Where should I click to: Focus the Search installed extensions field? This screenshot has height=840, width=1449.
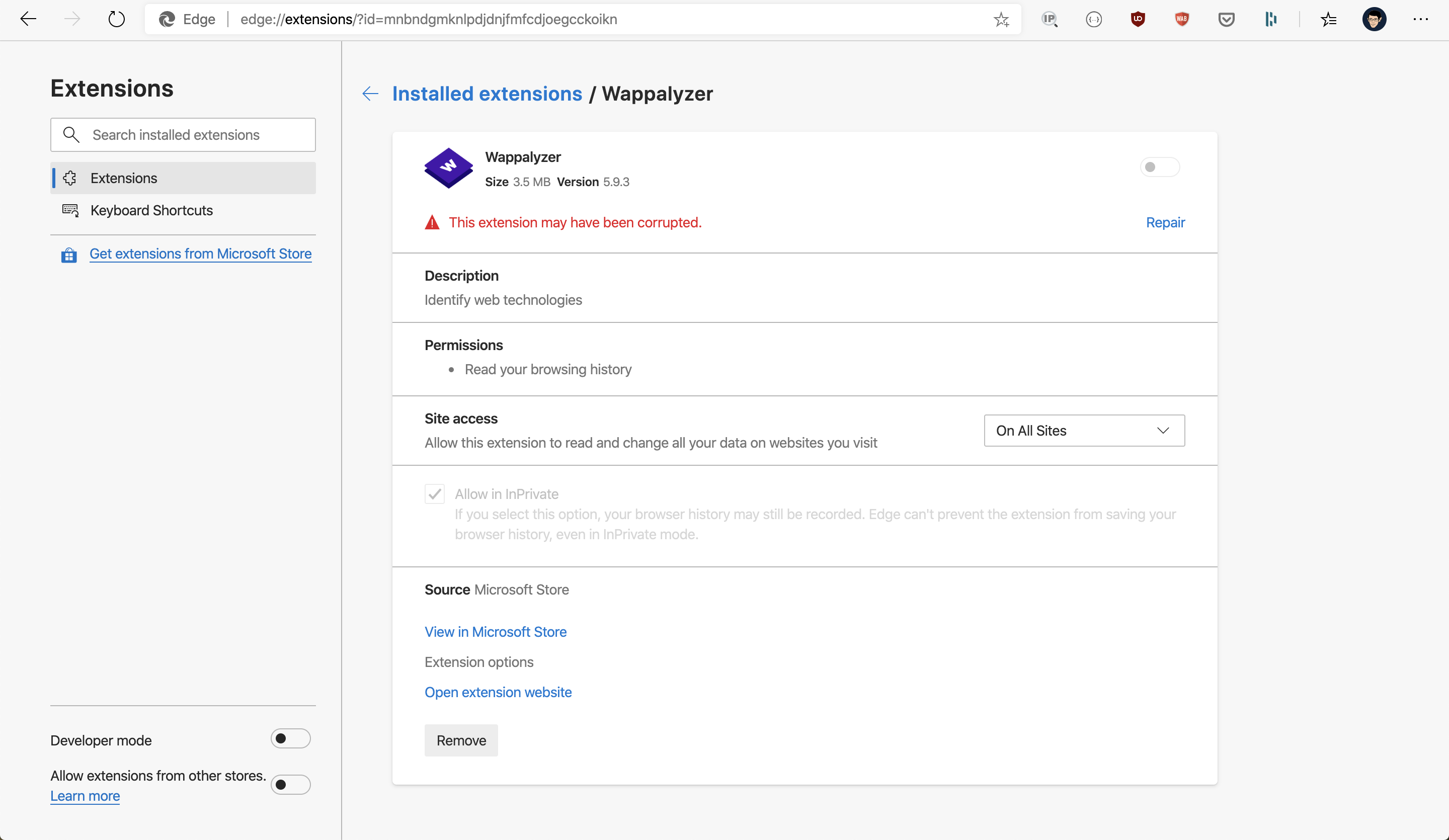click(x=183, y=134)
